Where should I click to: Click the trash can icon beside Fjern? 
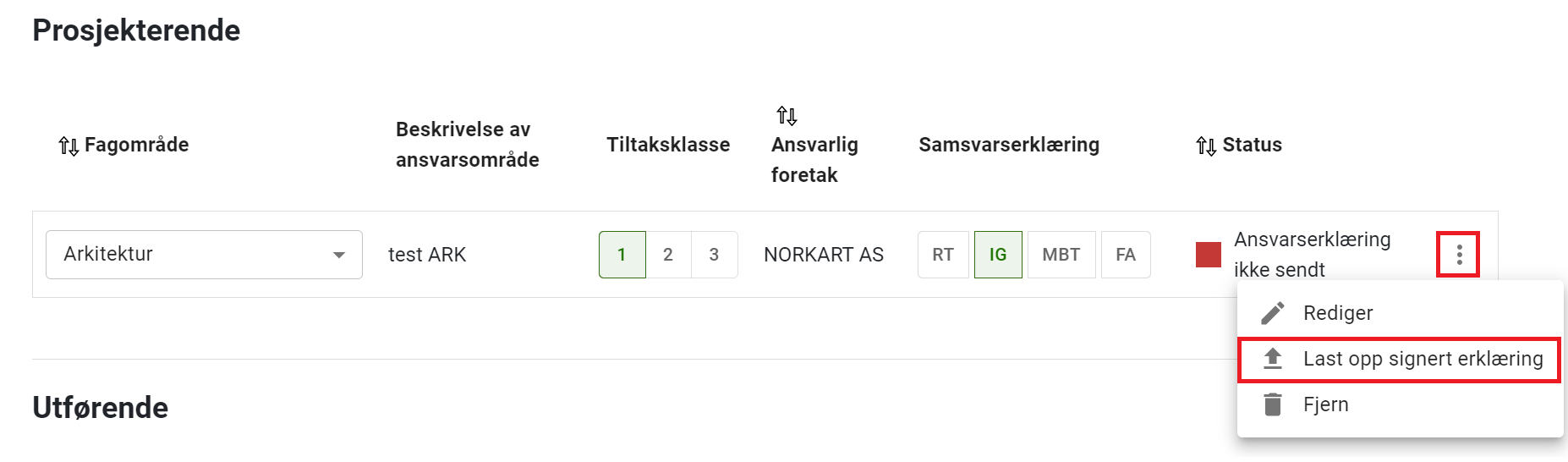(x=1273, y=404)
